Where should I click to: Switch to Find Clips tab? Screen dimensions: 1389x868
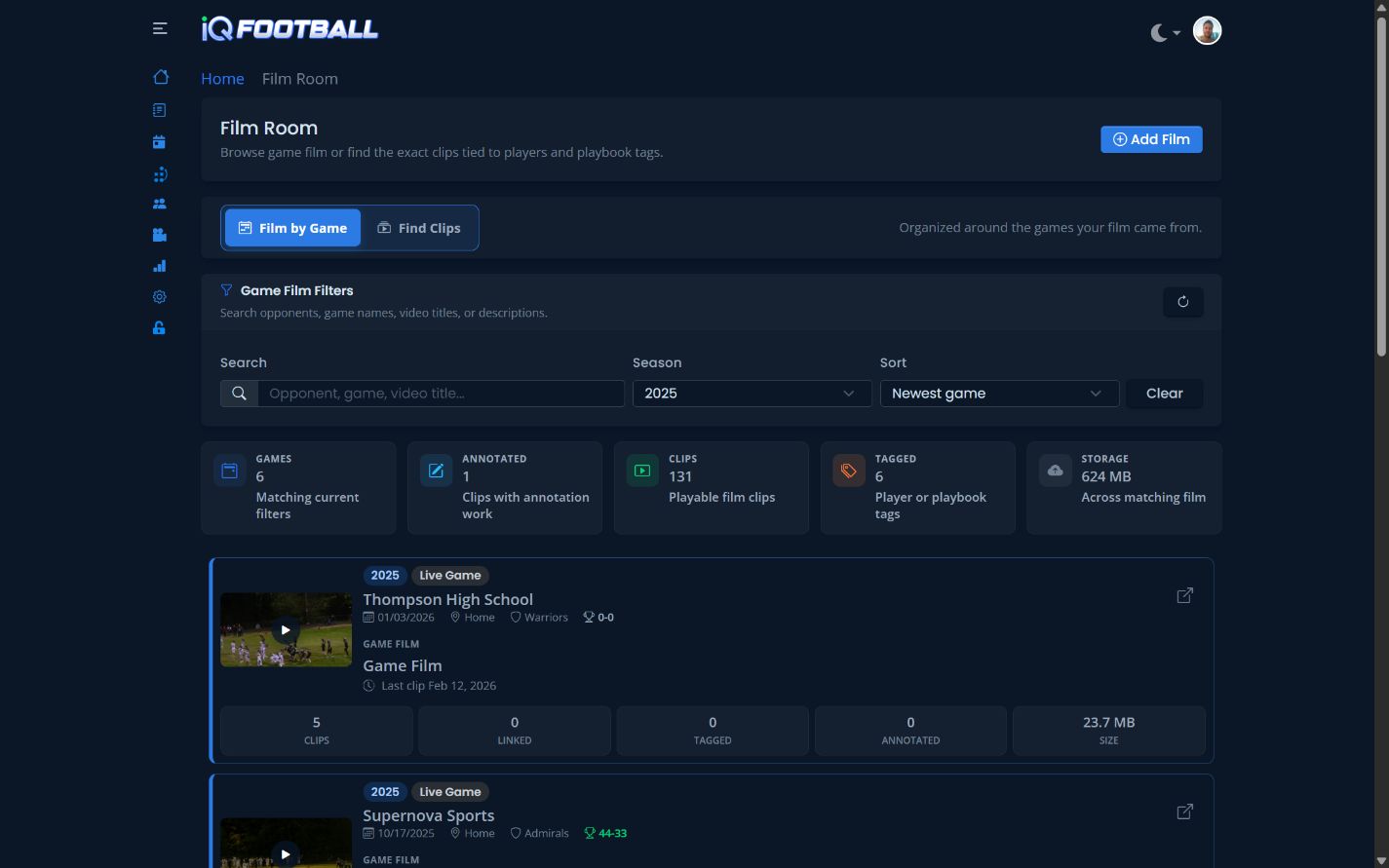point(418,228)
